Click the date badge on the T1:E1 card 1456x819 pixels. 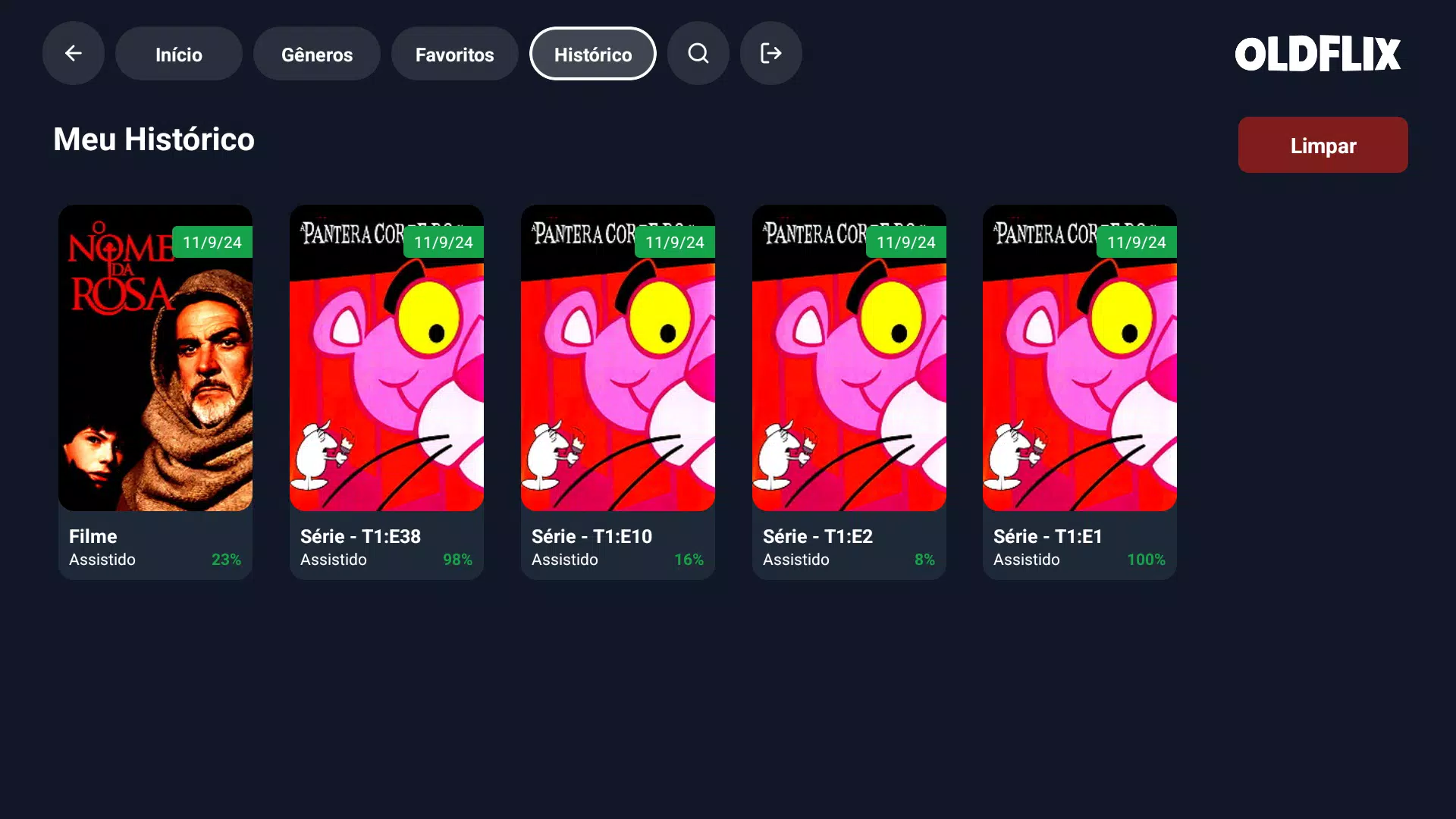(1137, 243)
